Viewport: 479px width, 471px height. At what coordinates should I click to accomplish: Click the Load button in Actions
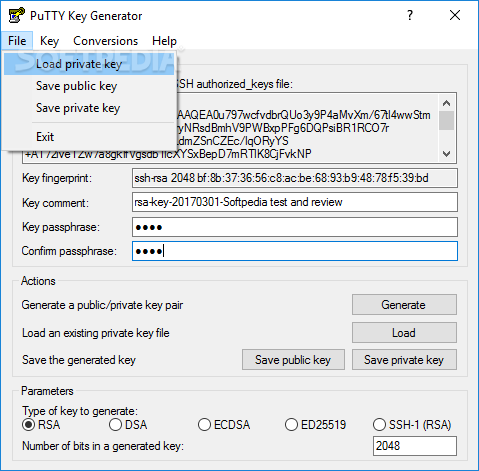404,332
